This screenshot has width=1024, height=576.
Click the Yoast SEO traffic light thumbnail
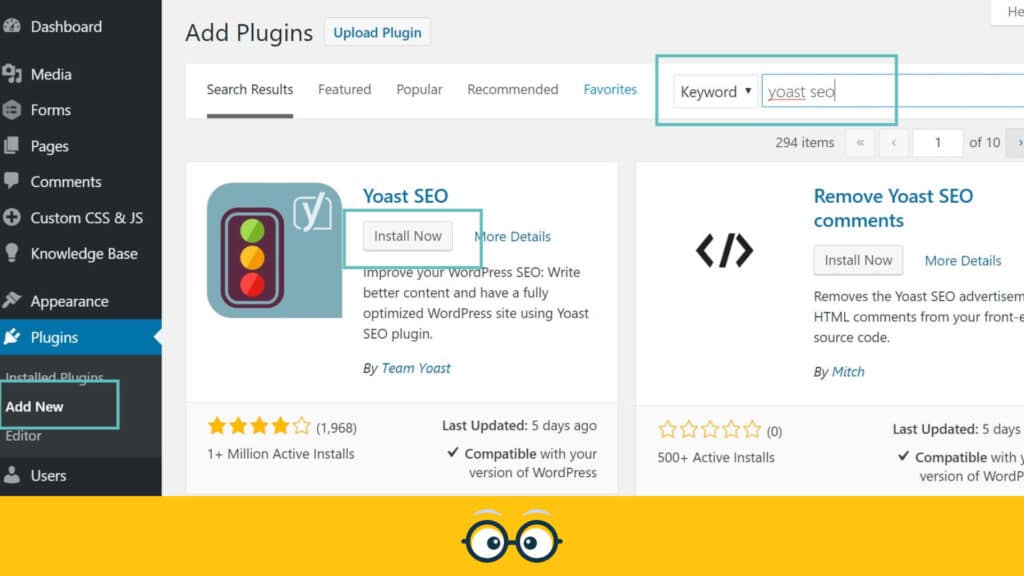coord(274,250)
